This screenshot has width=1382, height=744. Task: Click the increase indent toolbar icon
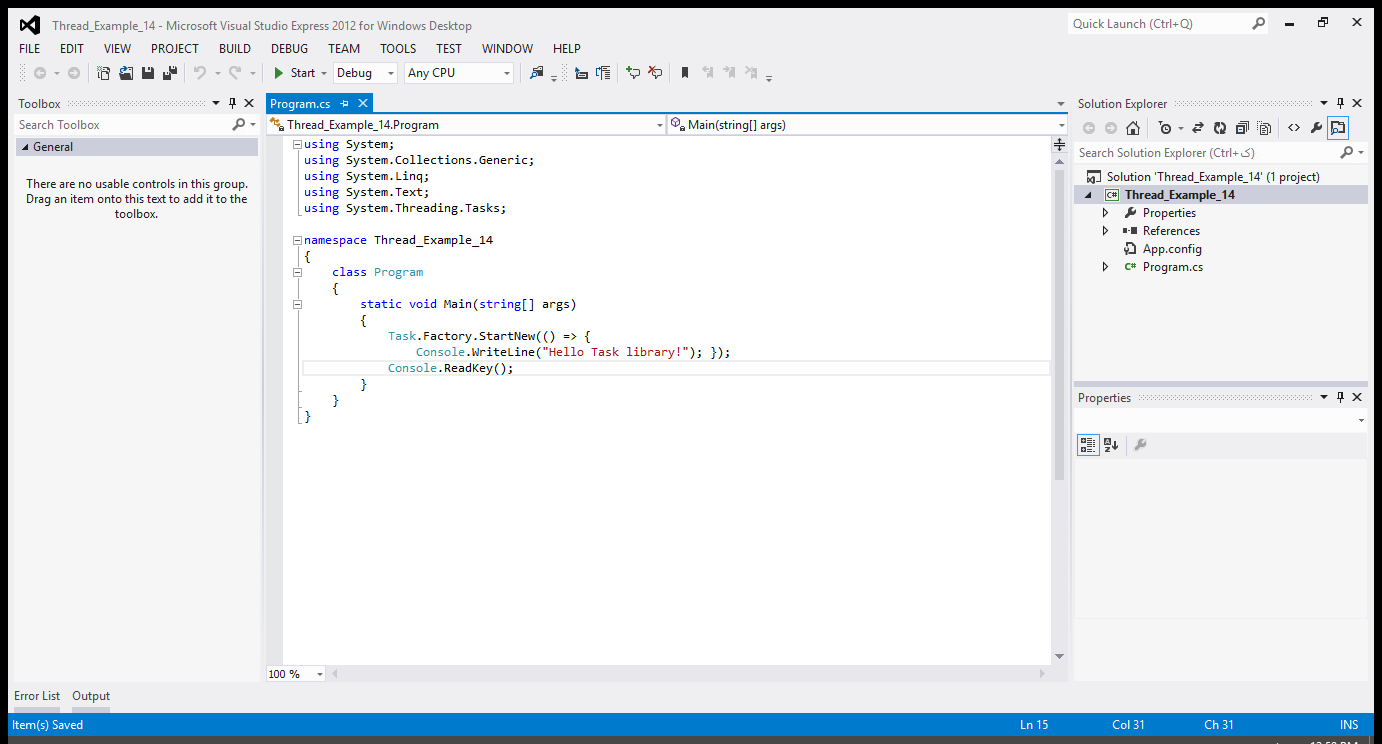click(603, 73)
